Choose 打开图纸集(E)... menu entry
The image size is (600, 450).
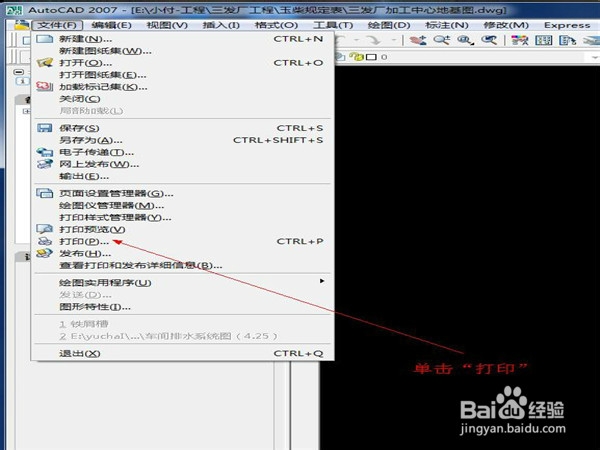coord(183,75)
